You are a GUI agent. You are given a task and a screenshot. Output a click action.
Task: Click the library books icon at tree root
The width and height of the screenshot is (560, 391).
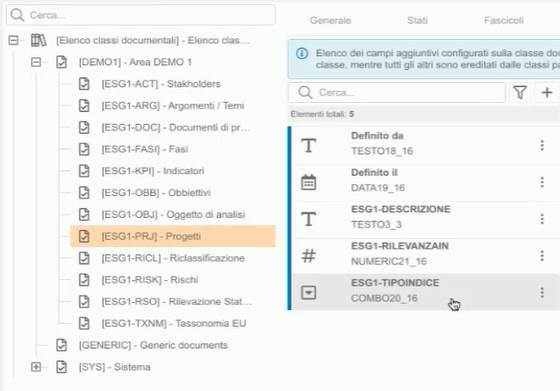[39, 40]
